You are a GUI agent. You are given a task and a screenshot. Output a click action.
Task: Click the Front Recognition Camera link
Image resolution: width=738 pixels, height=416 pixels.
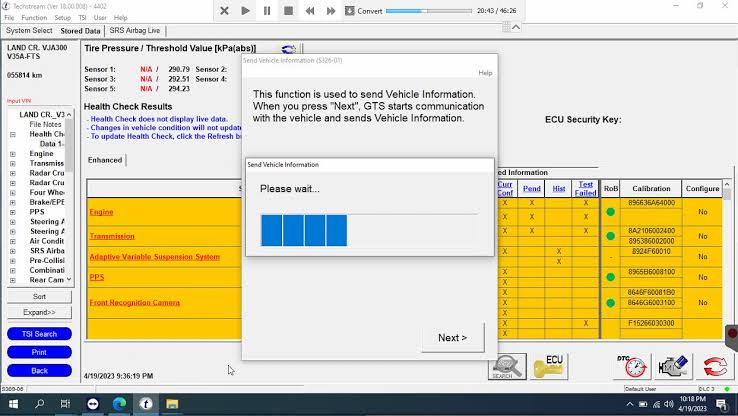[x=134, y=302]
